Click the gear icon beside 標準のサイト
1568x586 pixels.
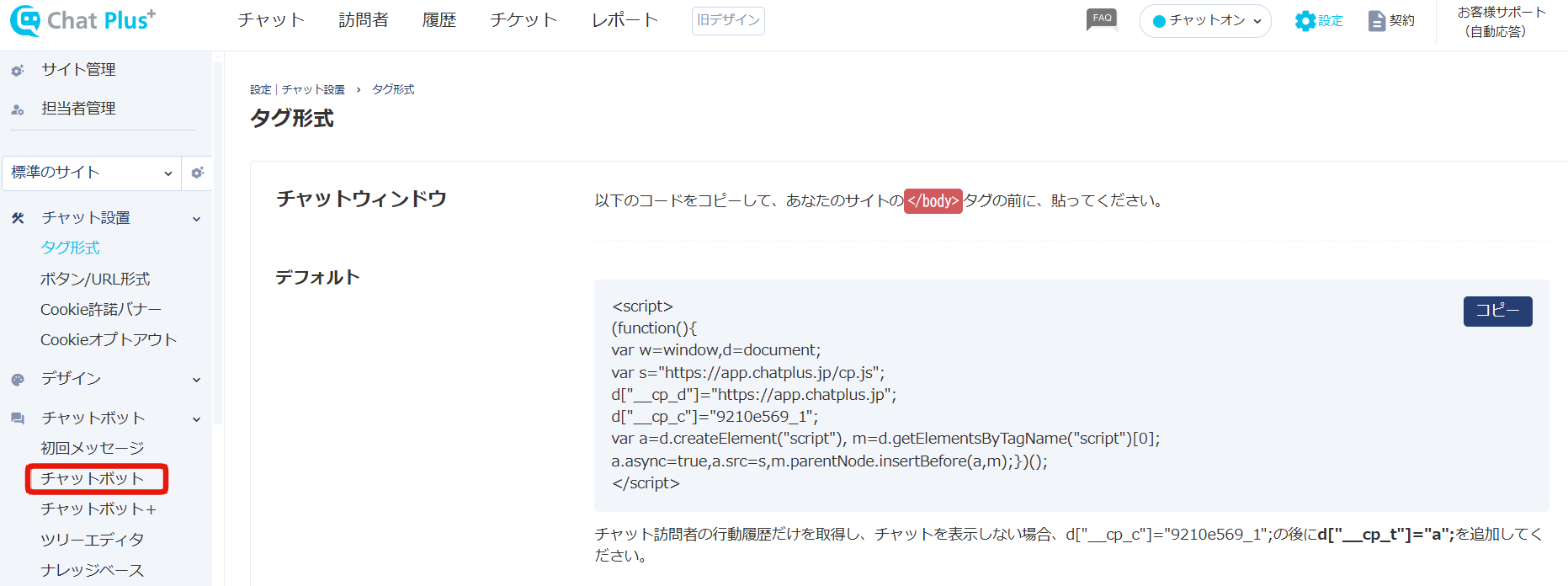pyautogui.click(x=198, y=173)
